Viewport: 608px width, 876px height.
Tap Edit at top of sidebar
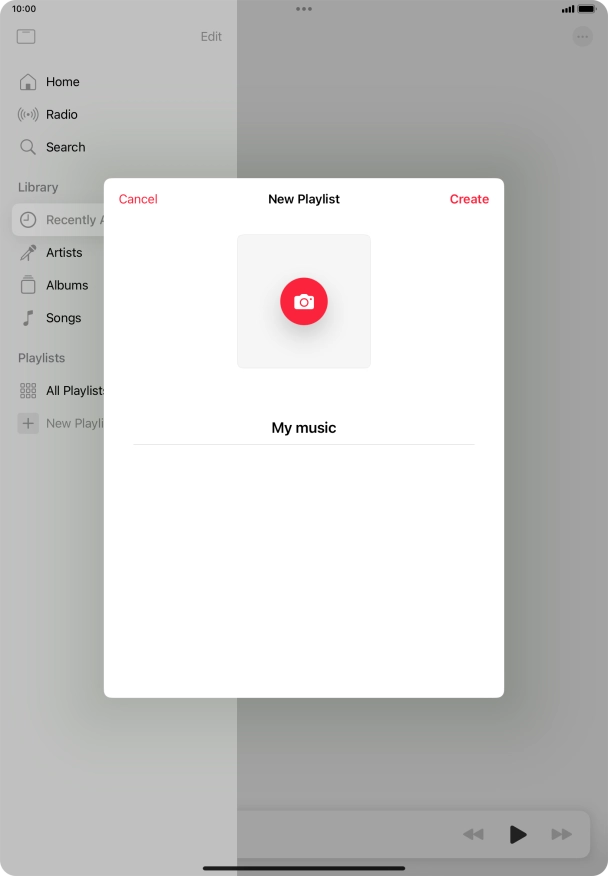click(x=211, y=37)
